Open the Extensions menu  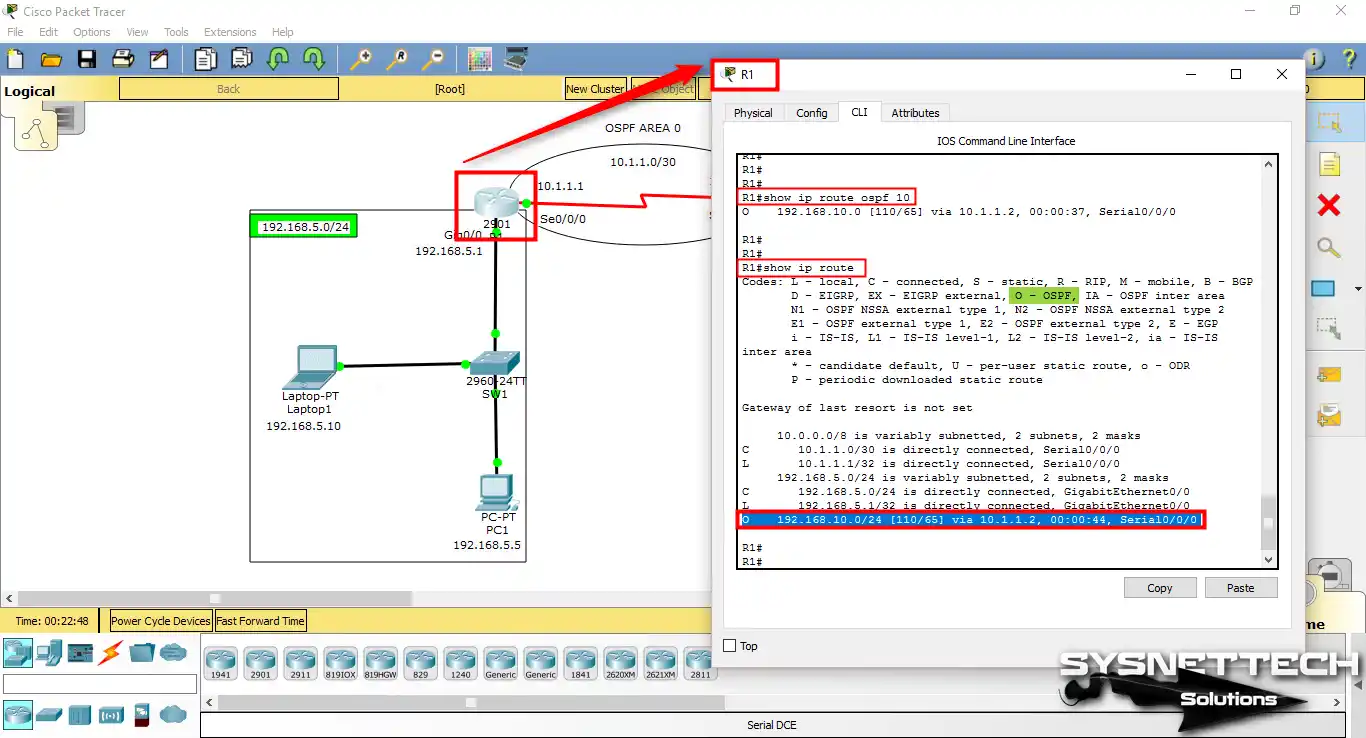pyautogui.click(x=230, y=32)
